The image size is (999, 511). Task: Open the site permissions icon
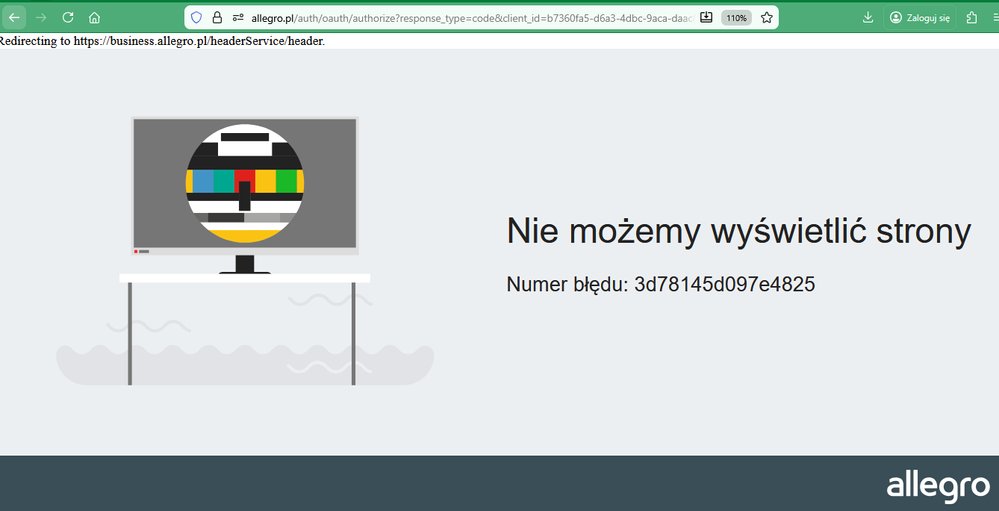tap(238, 18)
